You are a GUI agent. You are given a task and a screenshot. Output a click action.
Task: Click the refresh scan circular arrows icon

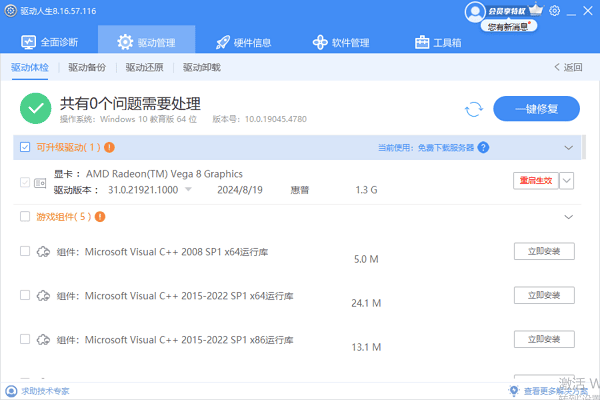point(474,108)
